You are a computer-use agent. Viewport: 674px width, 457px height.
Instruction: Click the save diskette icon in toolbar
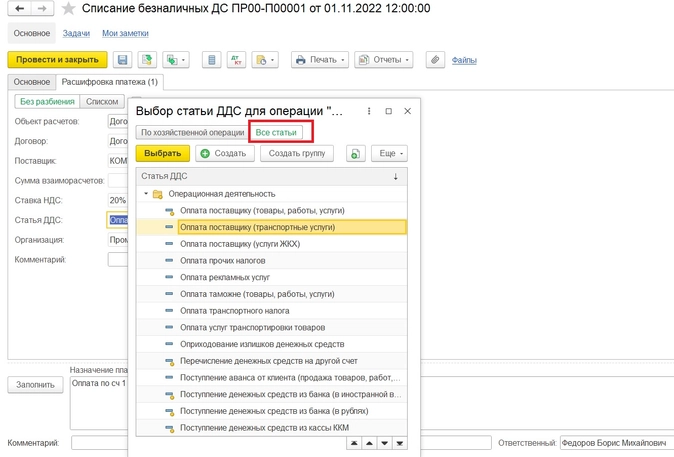pyautogui.click(x=122, y=60)
